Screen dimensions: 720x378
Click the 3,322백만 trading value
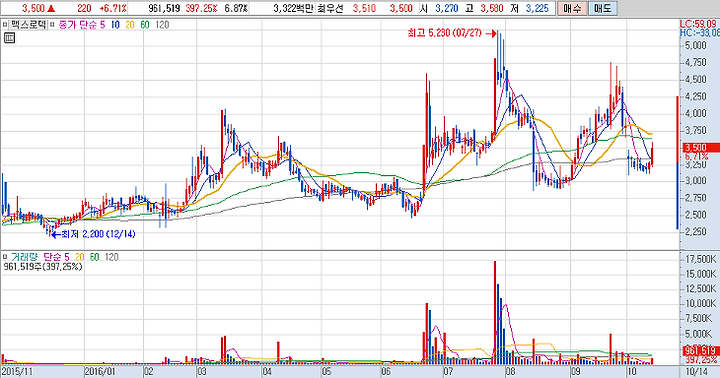[x=292, y=8]
